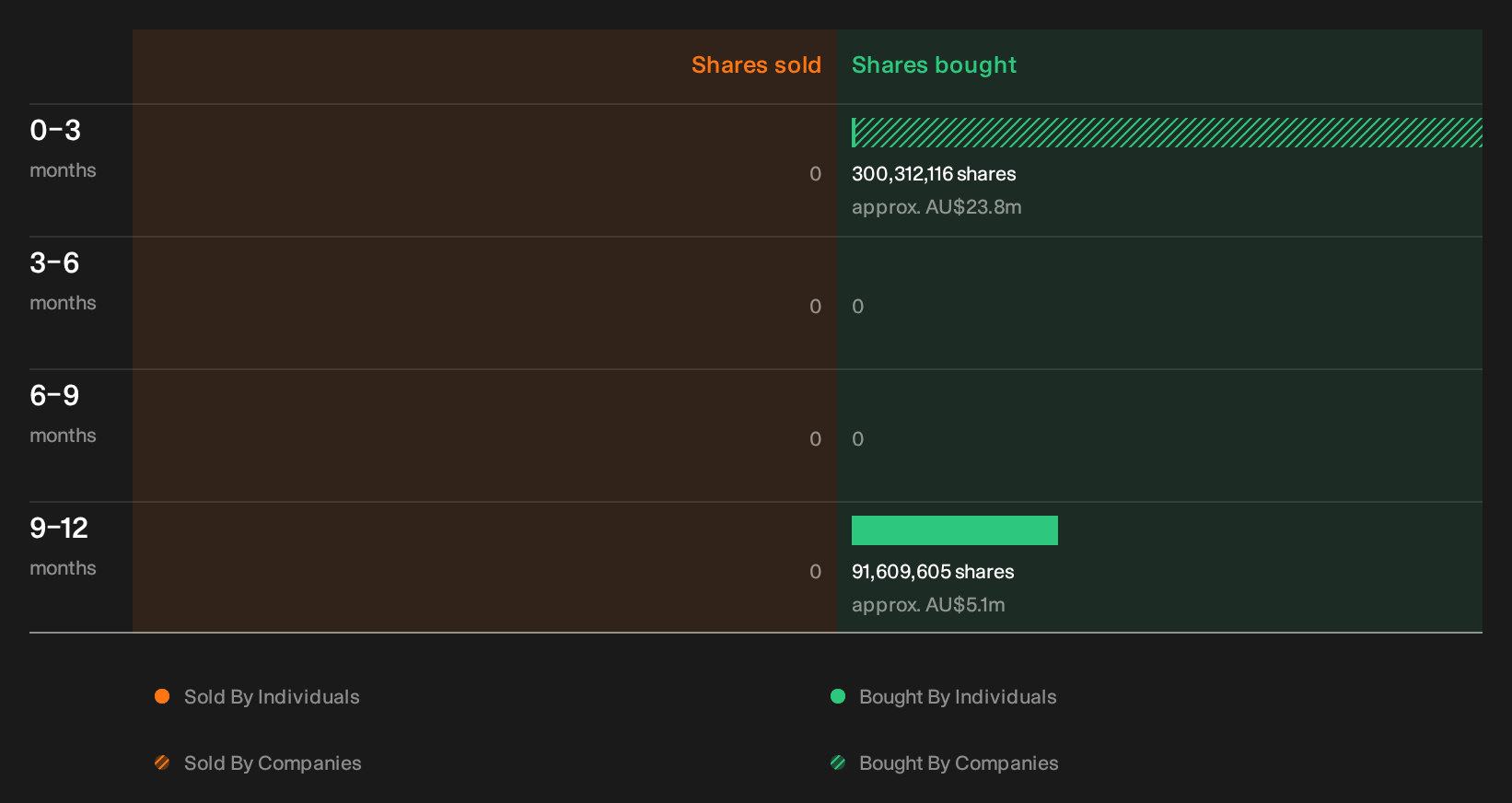Click the Bought By Individuals legend label
This screenshot has width=1512, height=803.
(x=958, y=697)
